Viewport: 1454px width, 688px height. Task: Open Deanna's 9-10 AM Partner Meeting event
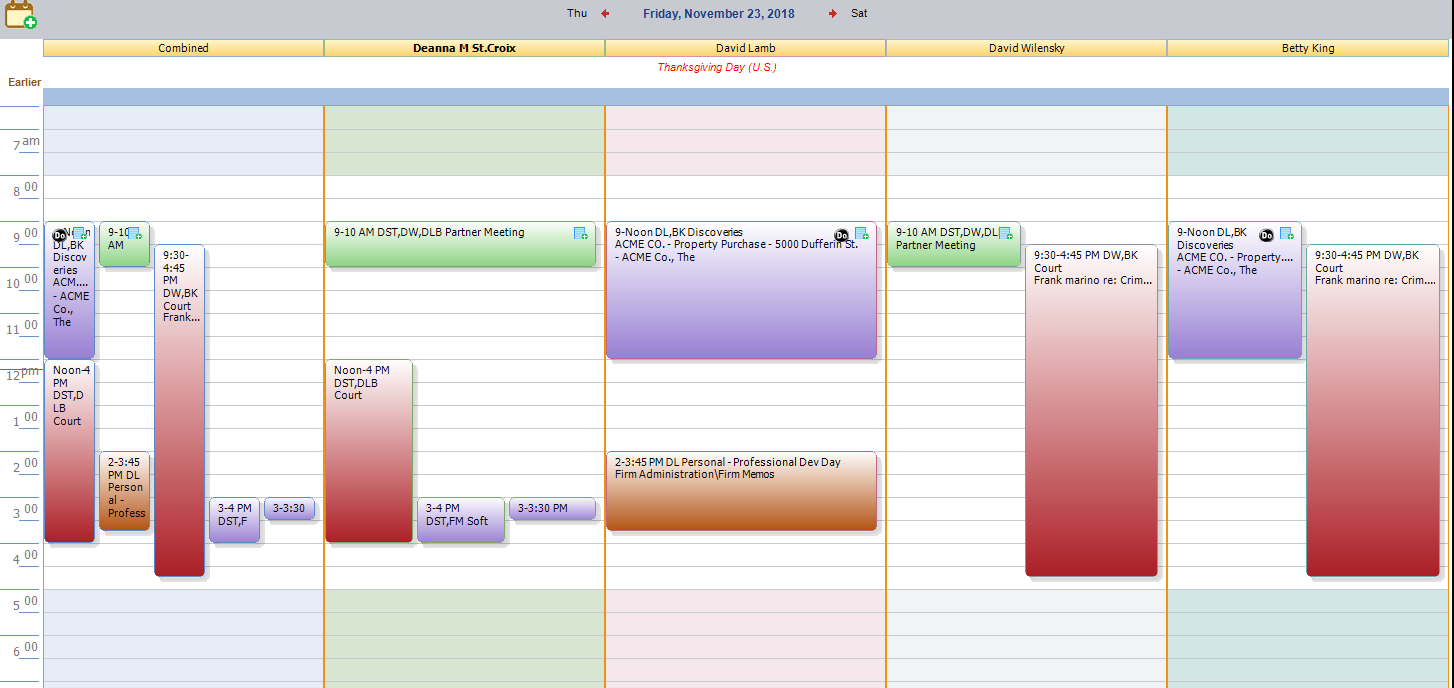(460, 244)
